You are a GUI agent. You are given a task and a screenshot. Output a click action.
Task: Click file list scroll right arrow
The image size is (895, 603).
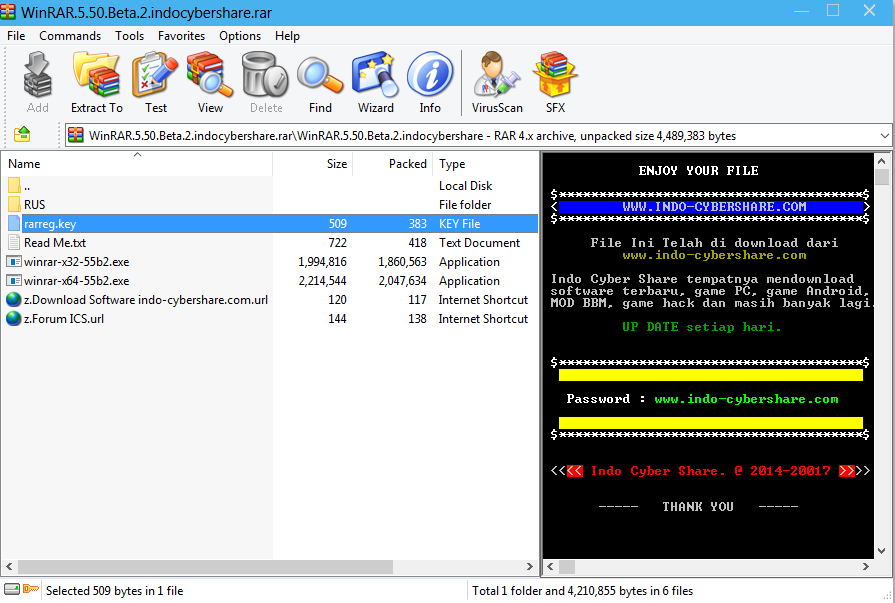pyautogui.click(x=530, y=566)
